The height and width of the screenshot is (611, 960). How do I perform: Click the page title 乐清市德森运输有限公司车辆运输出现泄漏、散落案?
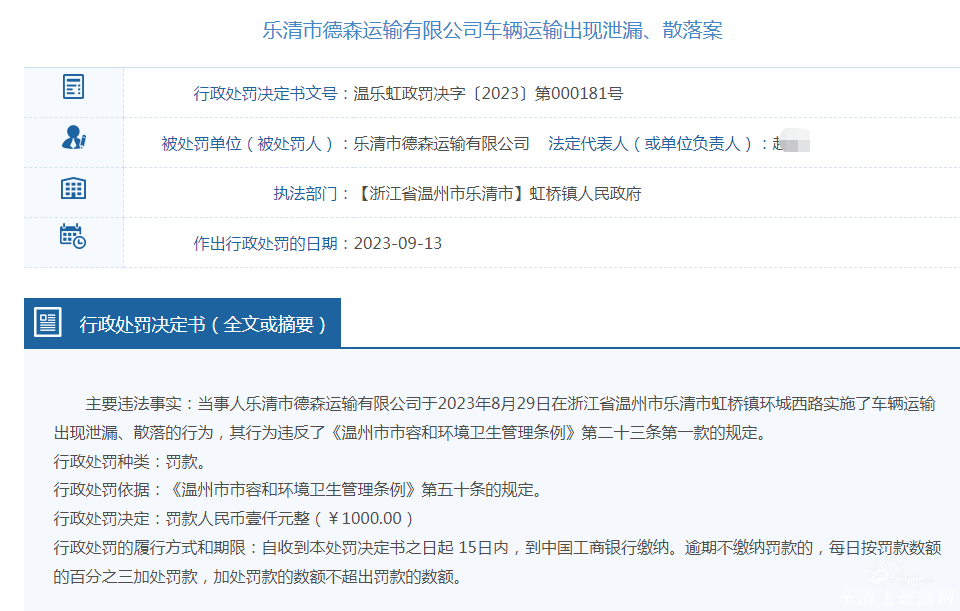(492, 30)
